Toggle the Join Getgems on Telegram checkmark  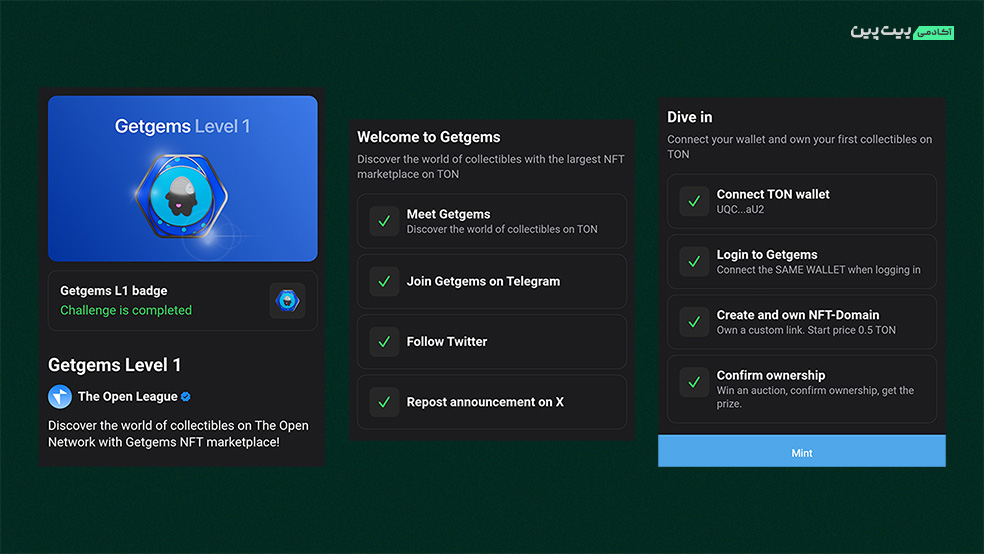[384, 281]
